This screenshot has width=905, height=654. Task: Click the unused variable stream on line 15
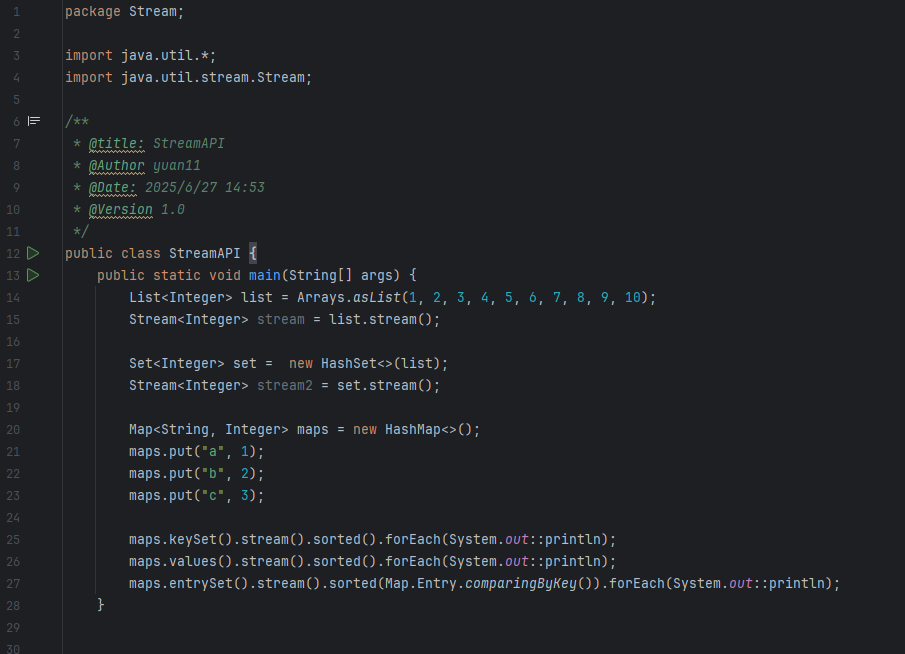pyautogui.click(x=281, y=320)
